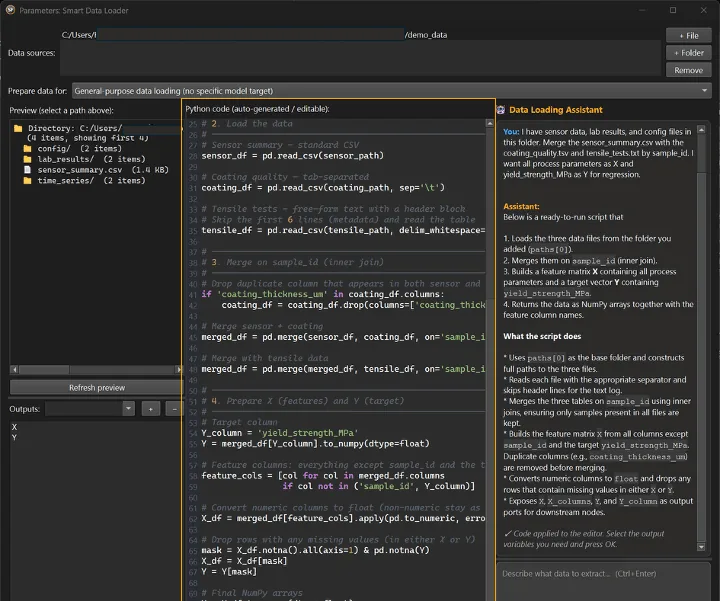720x601 pixels.
Task: Click code line 45 merge sensor and coating
Action: [x=343, y=337]
